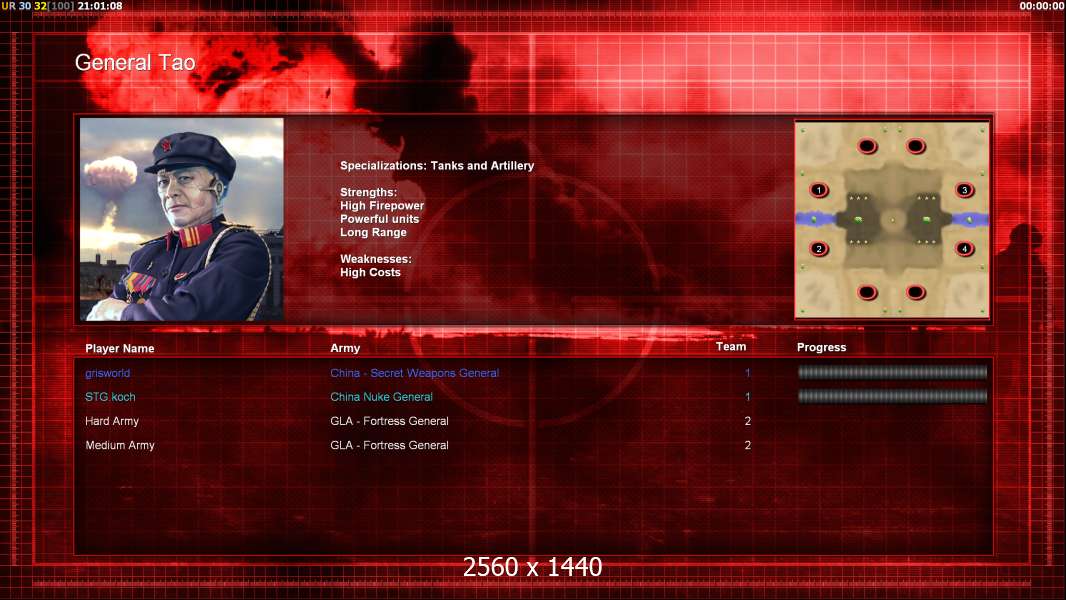Click start position 3 marker on minimap
This screenshot has height=600, width=1066.
click(964, 190)
